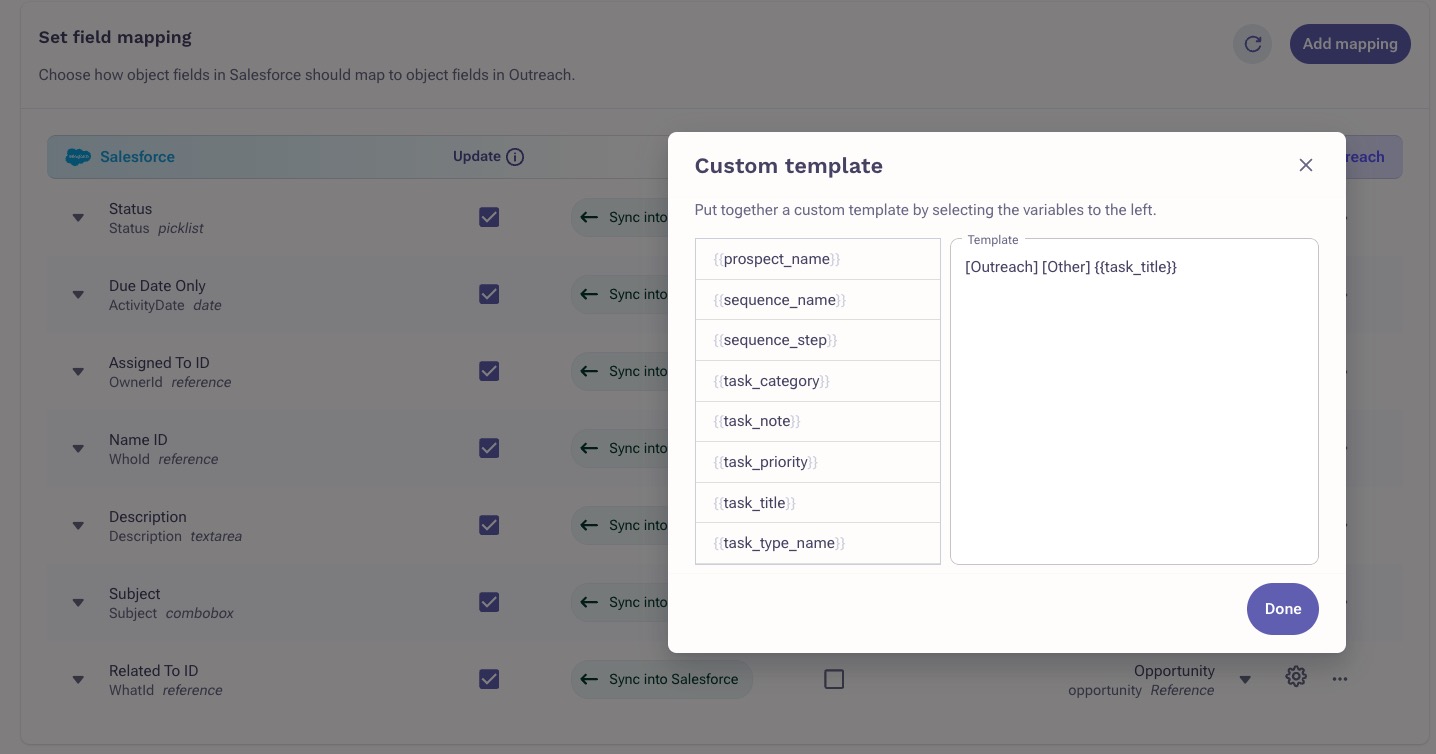
Task: Click the Update info icon
Action: tap(515, 157)
